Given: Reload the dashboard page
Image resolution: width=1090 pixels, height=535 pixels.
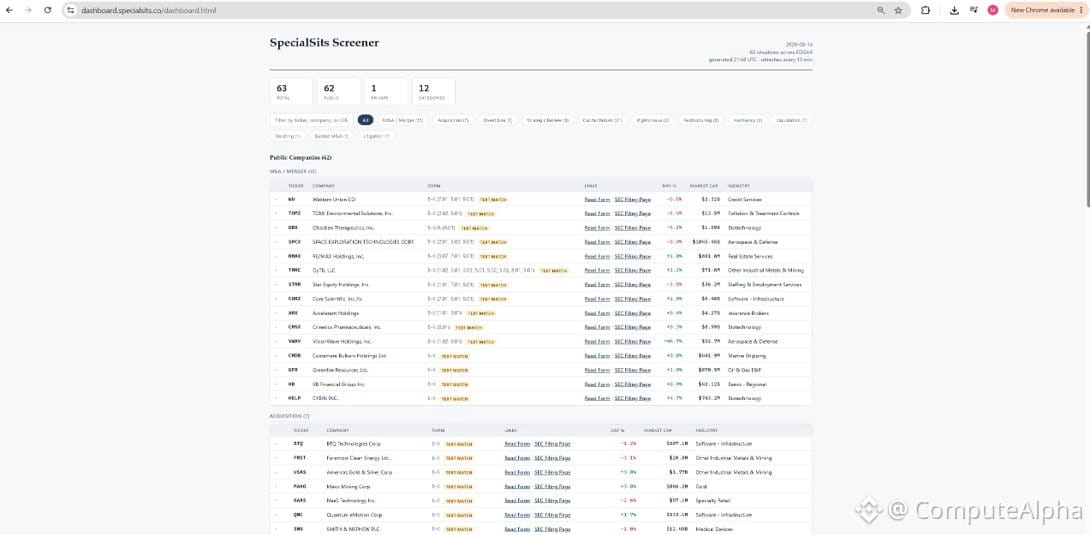Looking at the screenshot, I should coord(47,10).
